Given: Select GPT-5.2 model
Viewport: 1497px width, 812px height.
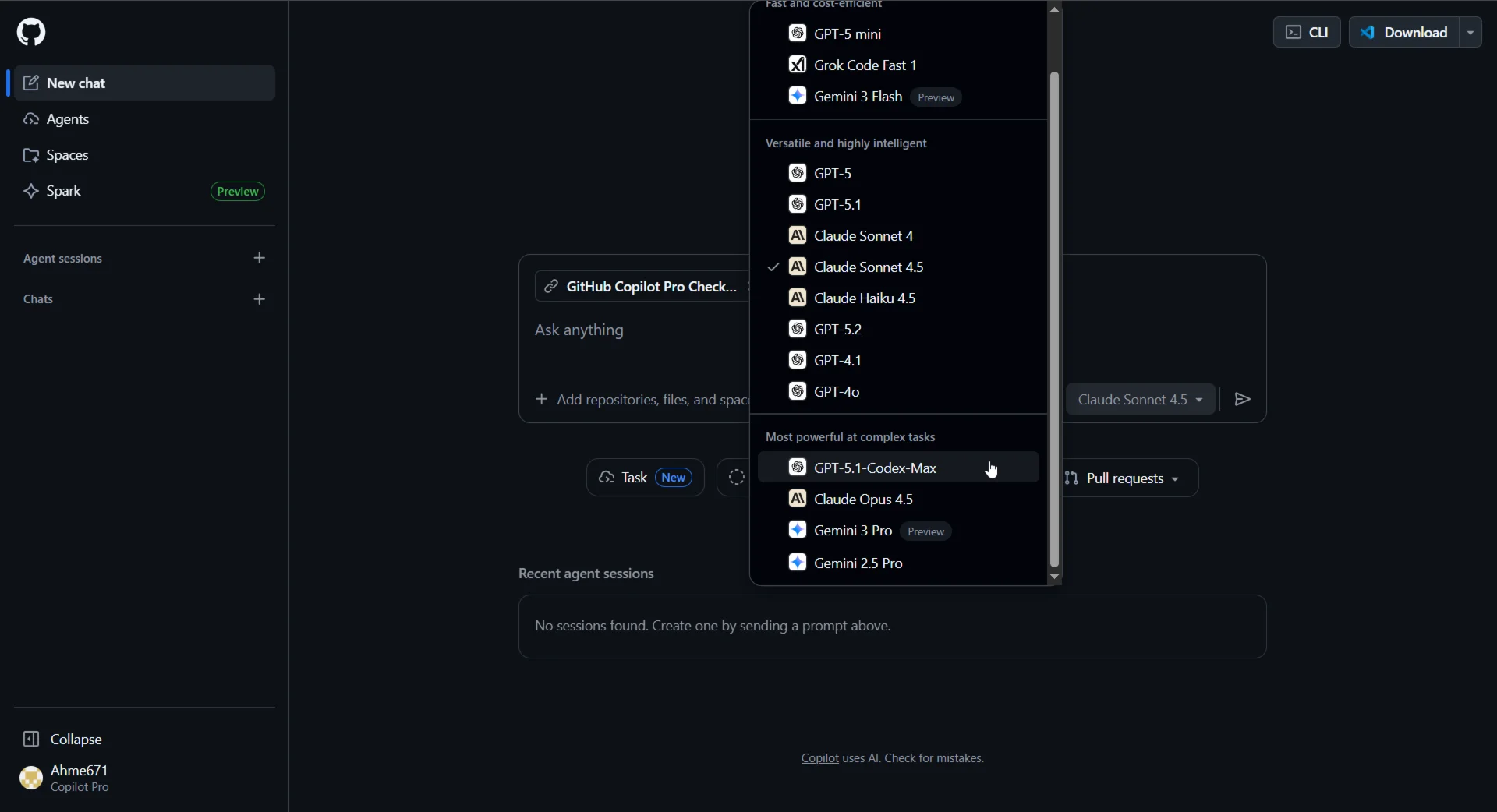Looking at the screenshot, I should (x=898, y=329).
